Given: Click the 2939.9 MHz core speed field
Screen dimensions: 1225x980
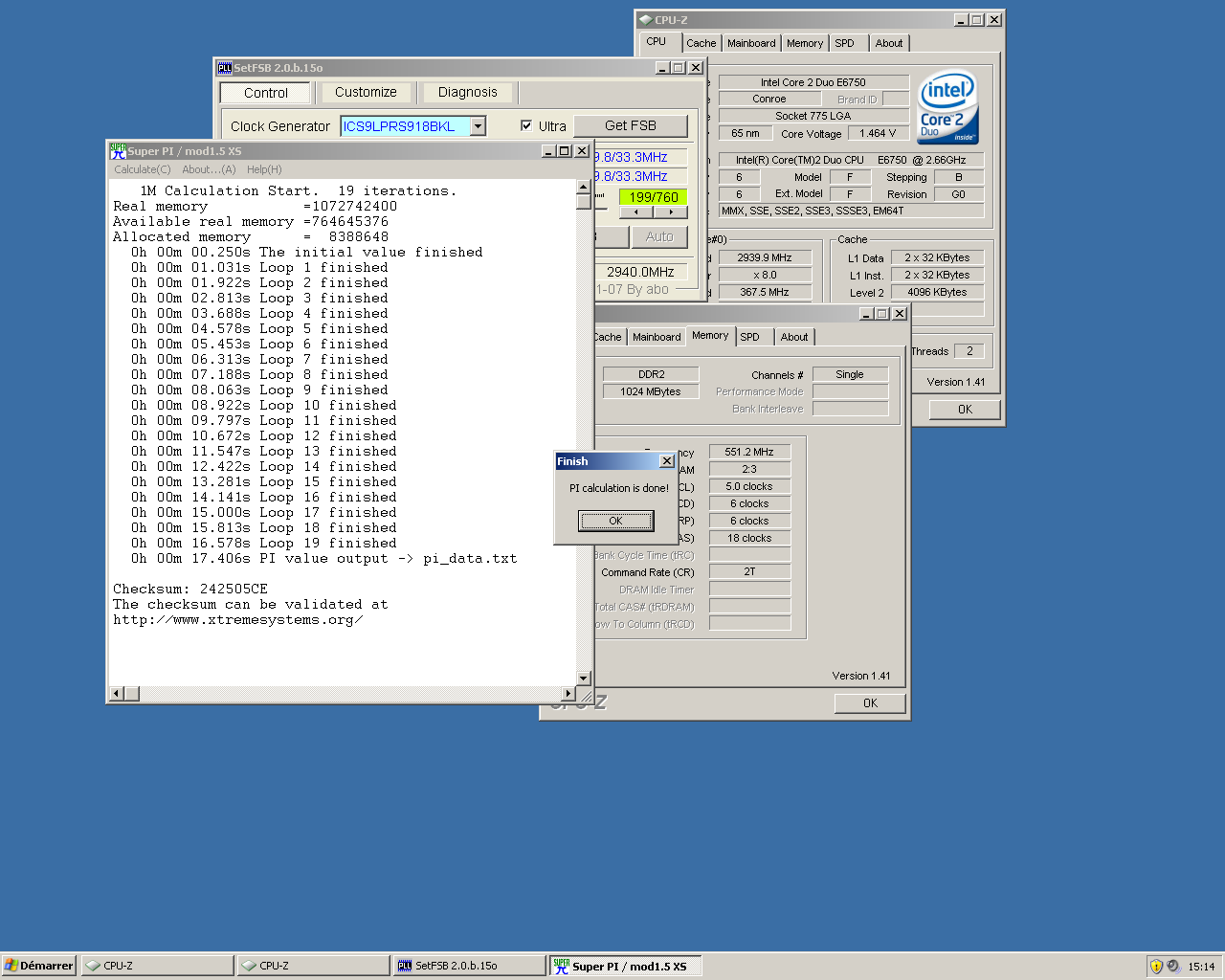Looking at the screenshot, I should click(765, 257).
